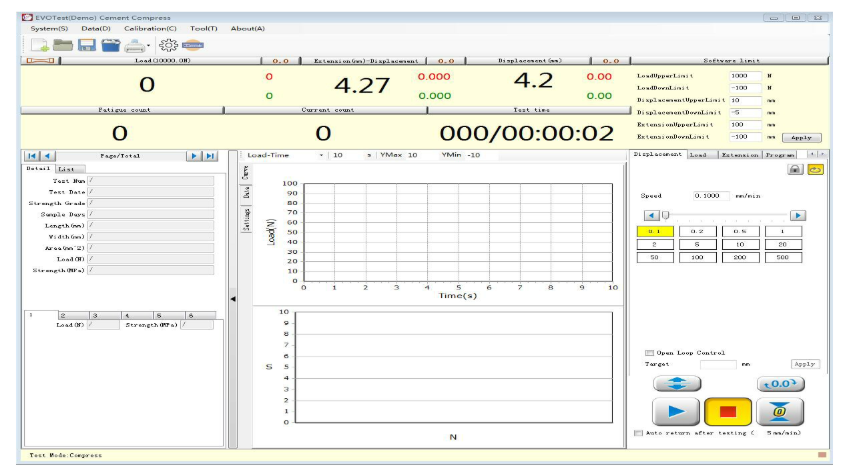Increase speed with slider right arrow
842x467 pixels.
pos(798,215)
